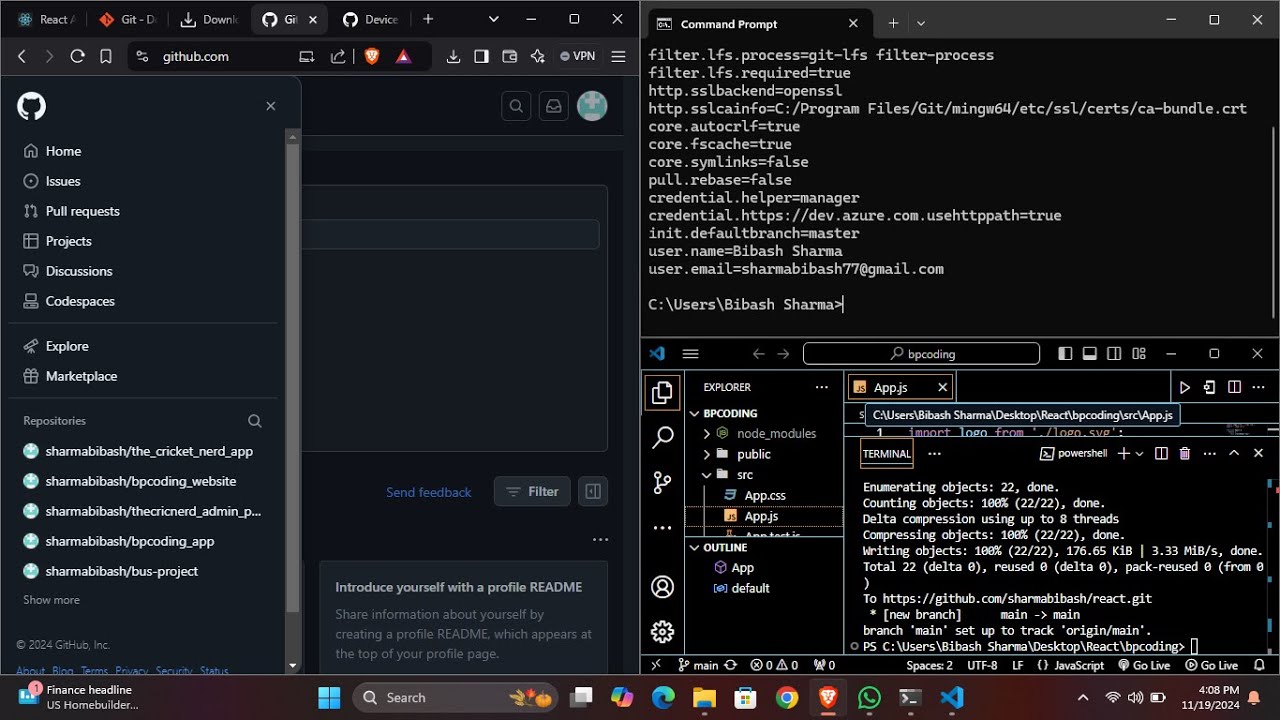
Task: Open sharmabibash/bpcoding_website repository
Action: [x=141, y=481]
